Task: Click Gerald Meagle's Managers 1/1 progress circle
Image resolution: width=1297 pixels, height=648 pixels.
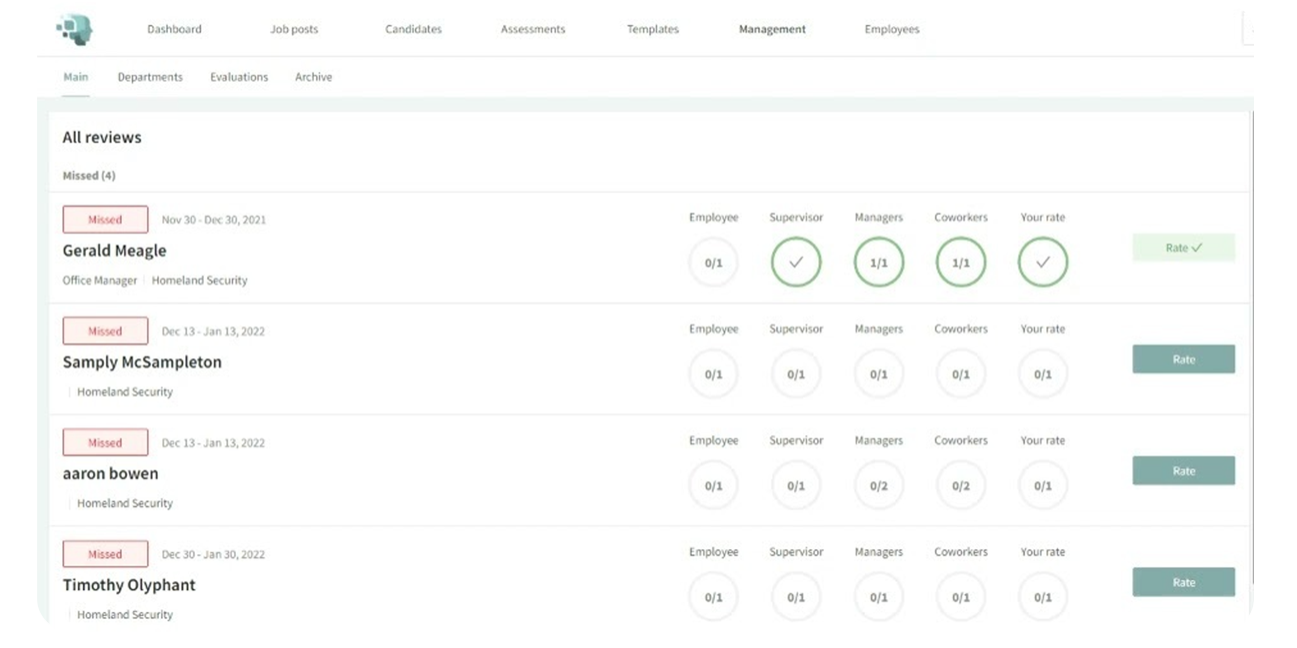Action: coord(878,262)
